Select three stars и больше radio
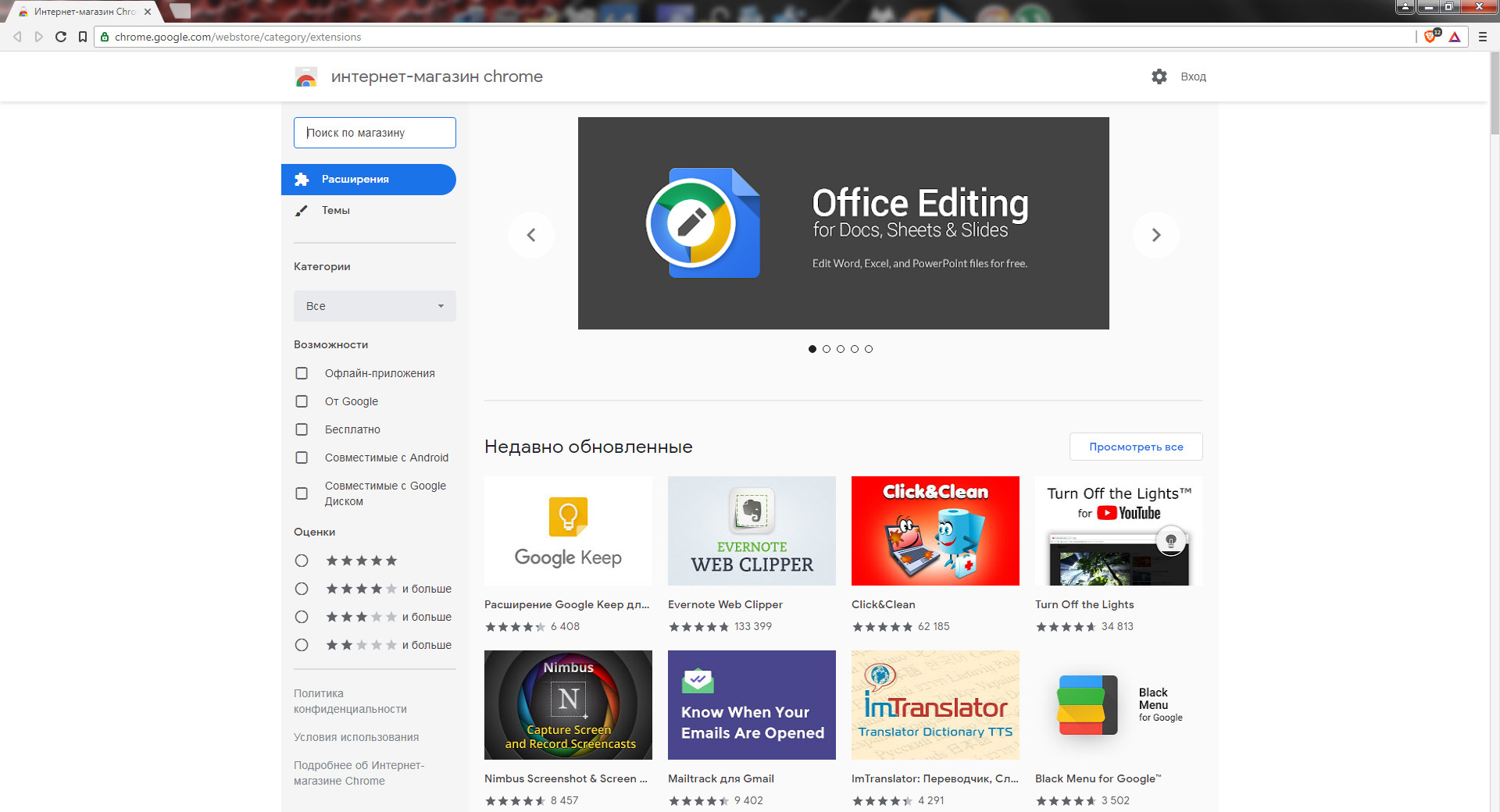The image size is (1500, 812). click(x=302, y=617)
